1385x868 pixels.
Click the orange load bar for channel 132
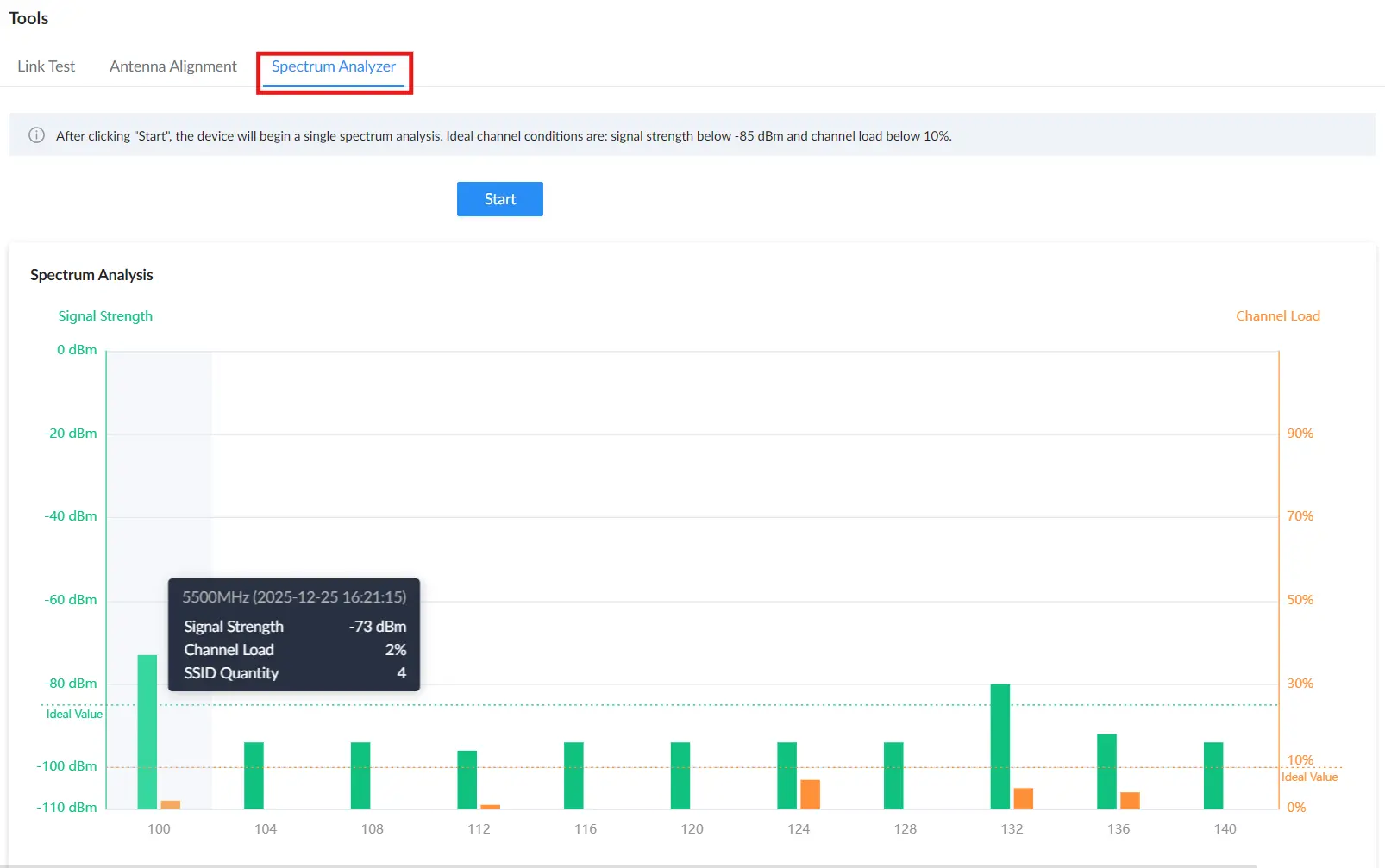(1024, 798)
